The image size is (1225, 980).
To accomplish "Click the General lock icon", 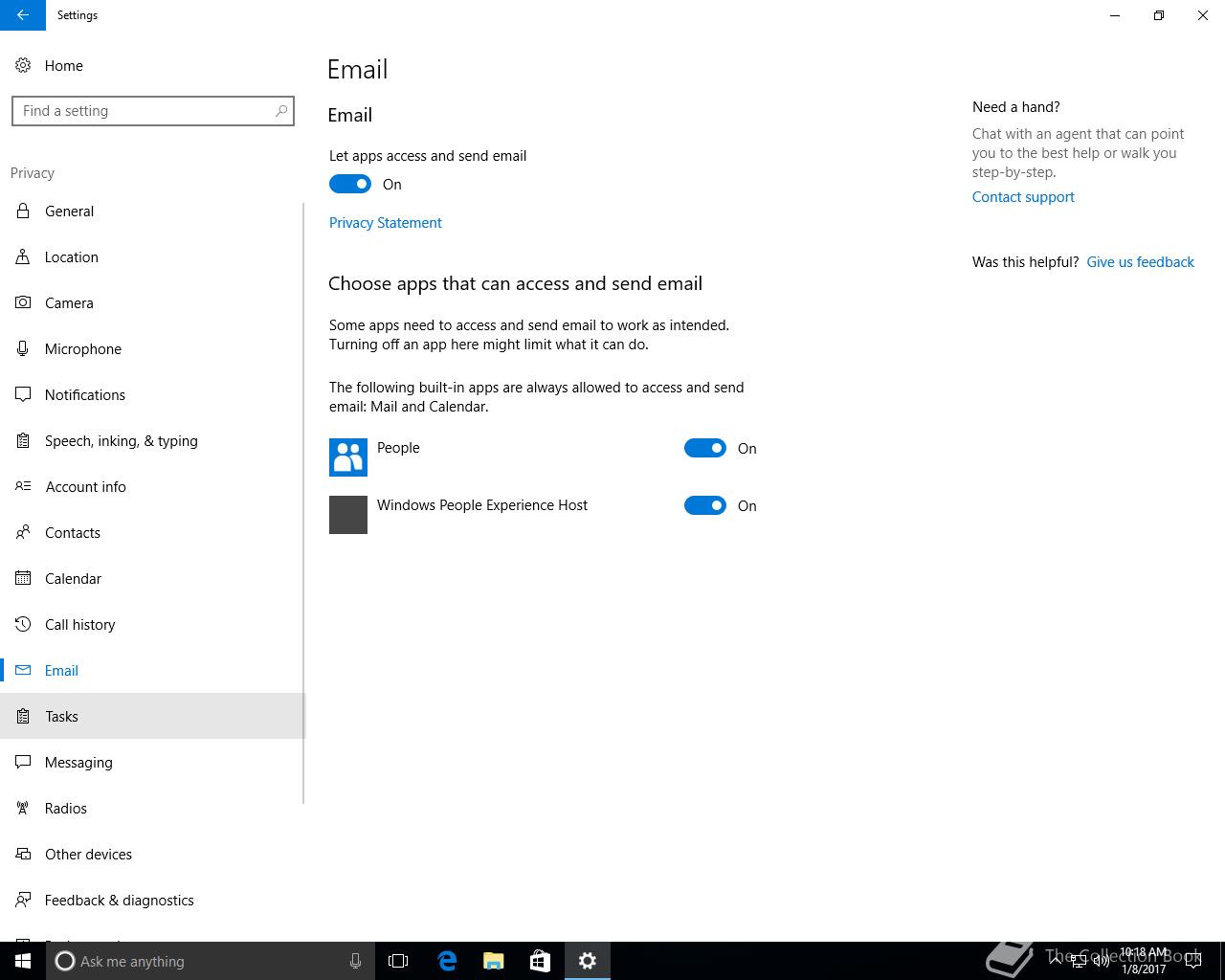I will click(x=23, y=212).
